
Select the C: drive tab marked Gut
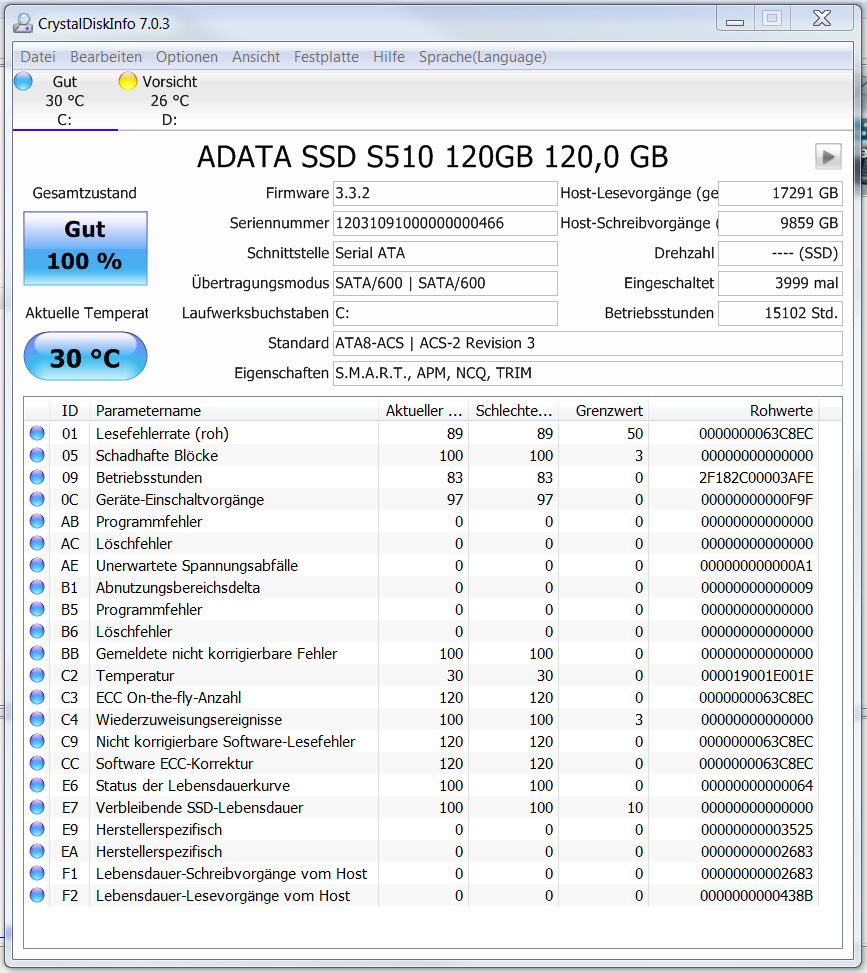(65, 101)
